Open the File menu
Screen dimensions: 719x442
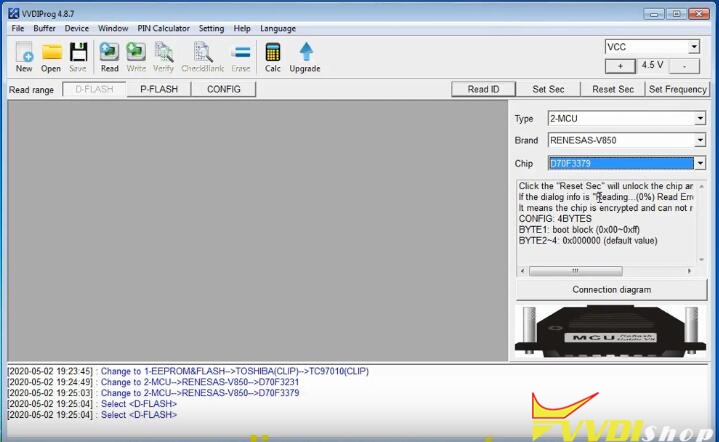tap(18, 28)
